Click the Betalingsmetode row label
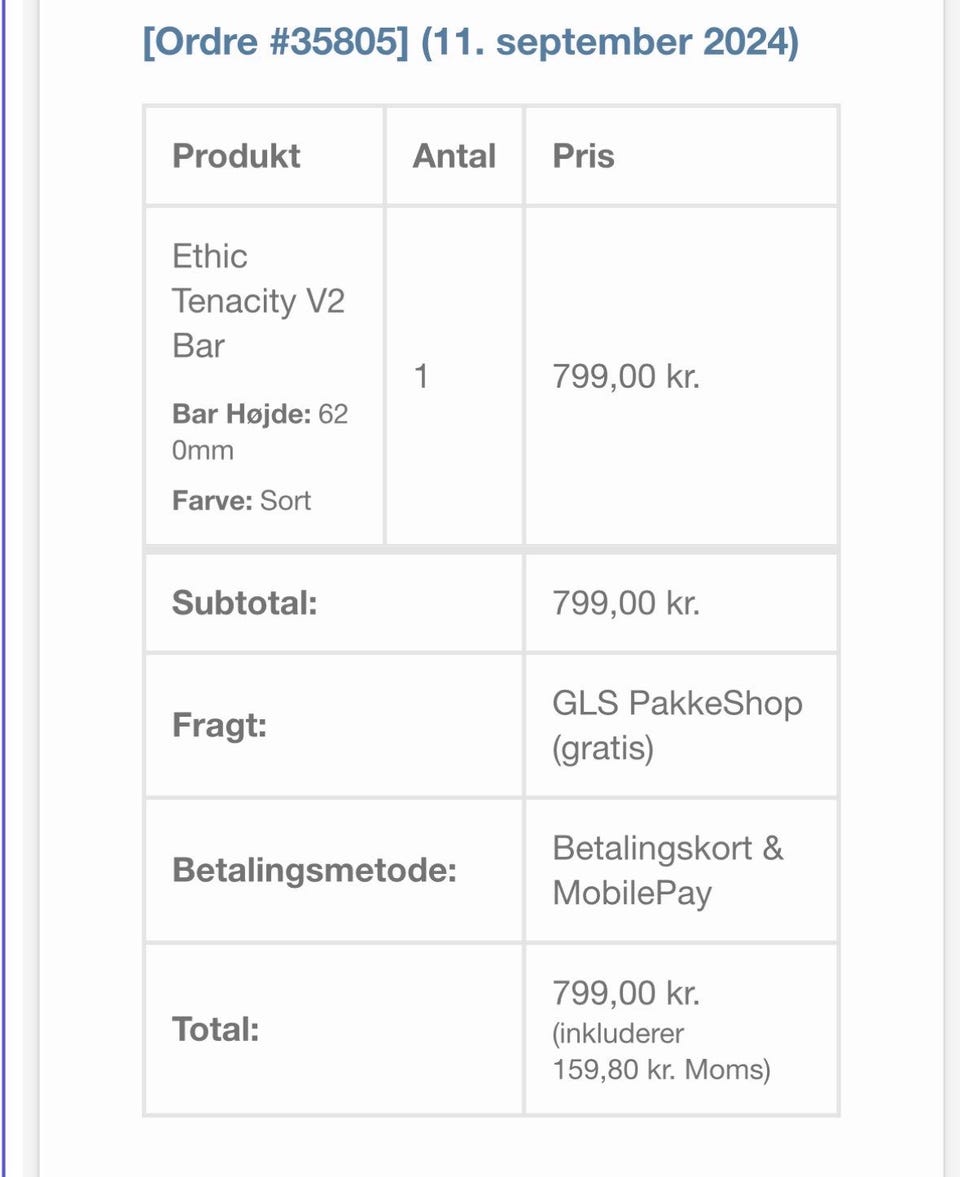The image size is (960, 1177). click(x=314, y=870)
